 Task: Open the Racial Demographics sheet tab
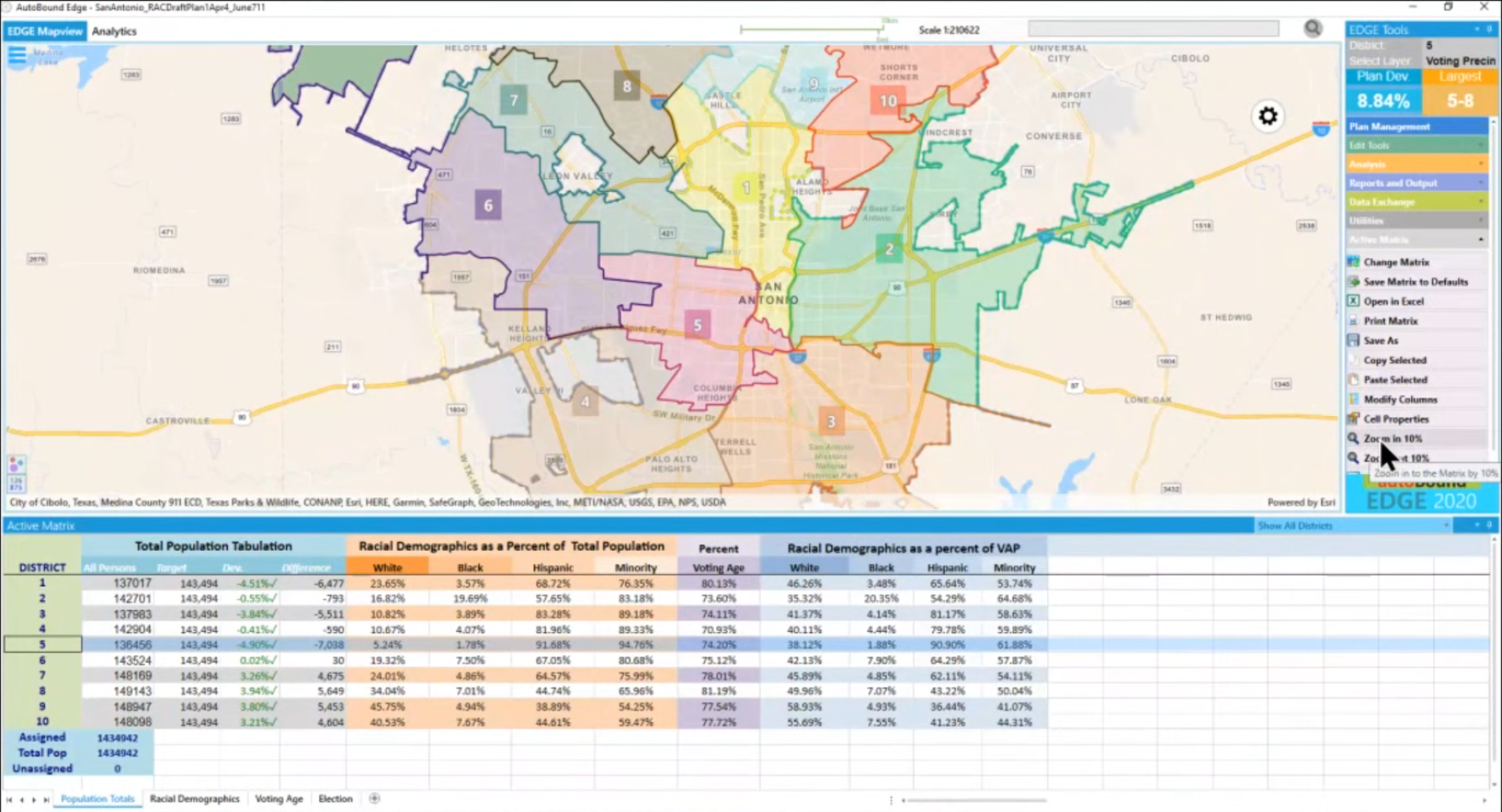coord(195,798)
